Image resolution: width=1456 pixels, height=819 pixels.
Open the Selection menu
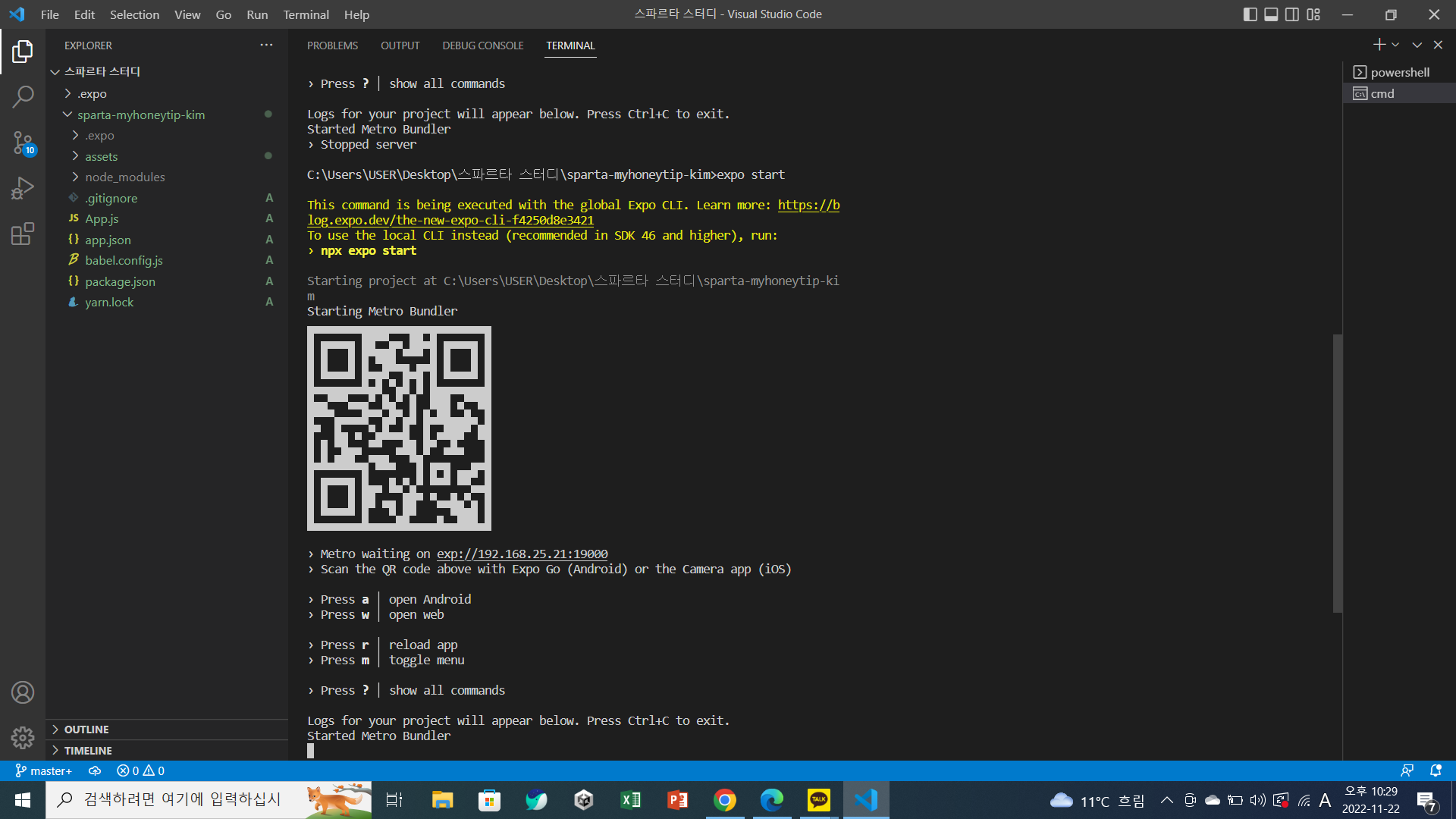[134, 14]
